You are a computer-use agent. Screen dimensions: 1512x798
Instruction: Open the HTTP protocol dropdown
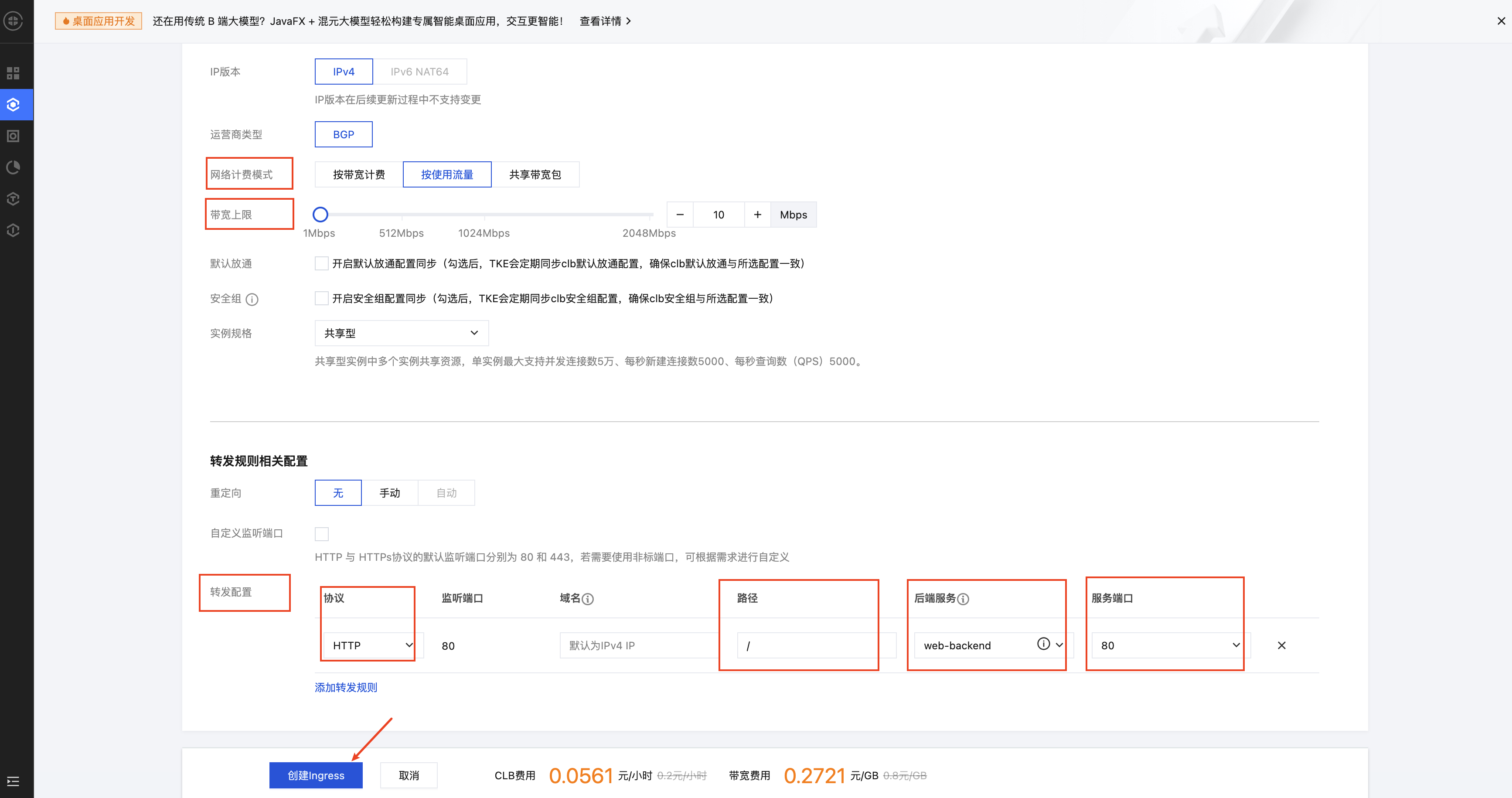click(373, 645)
